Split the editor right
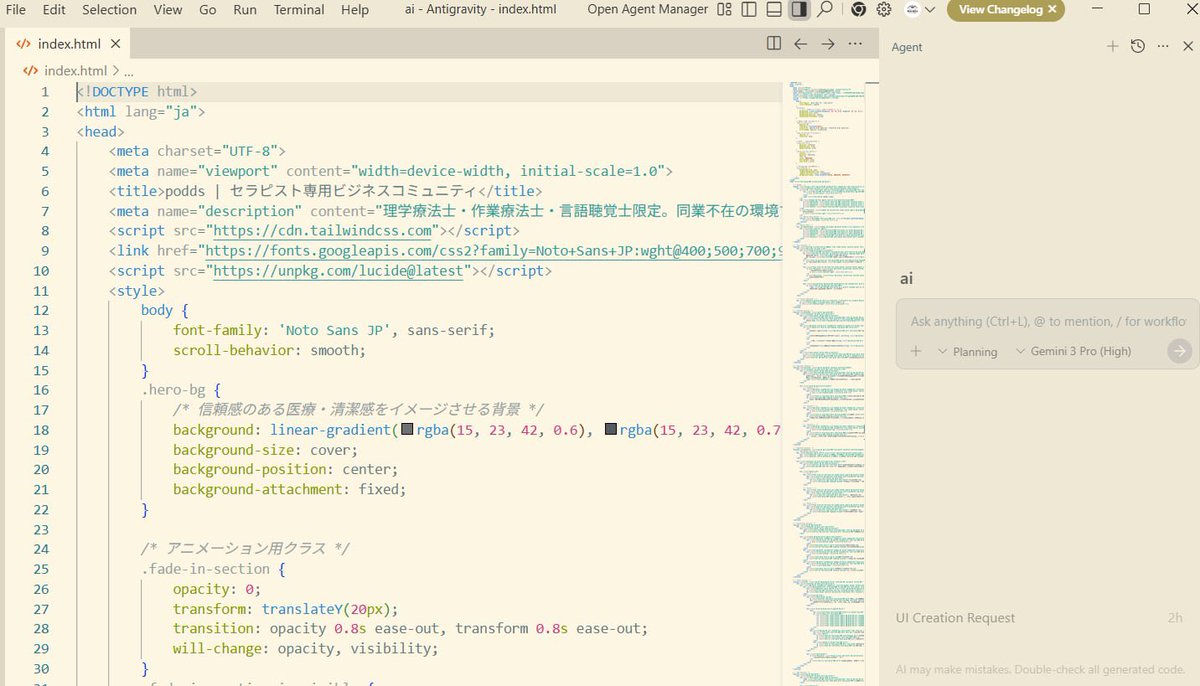This screenshot has width=1200, height=686. tap(773, 44)
